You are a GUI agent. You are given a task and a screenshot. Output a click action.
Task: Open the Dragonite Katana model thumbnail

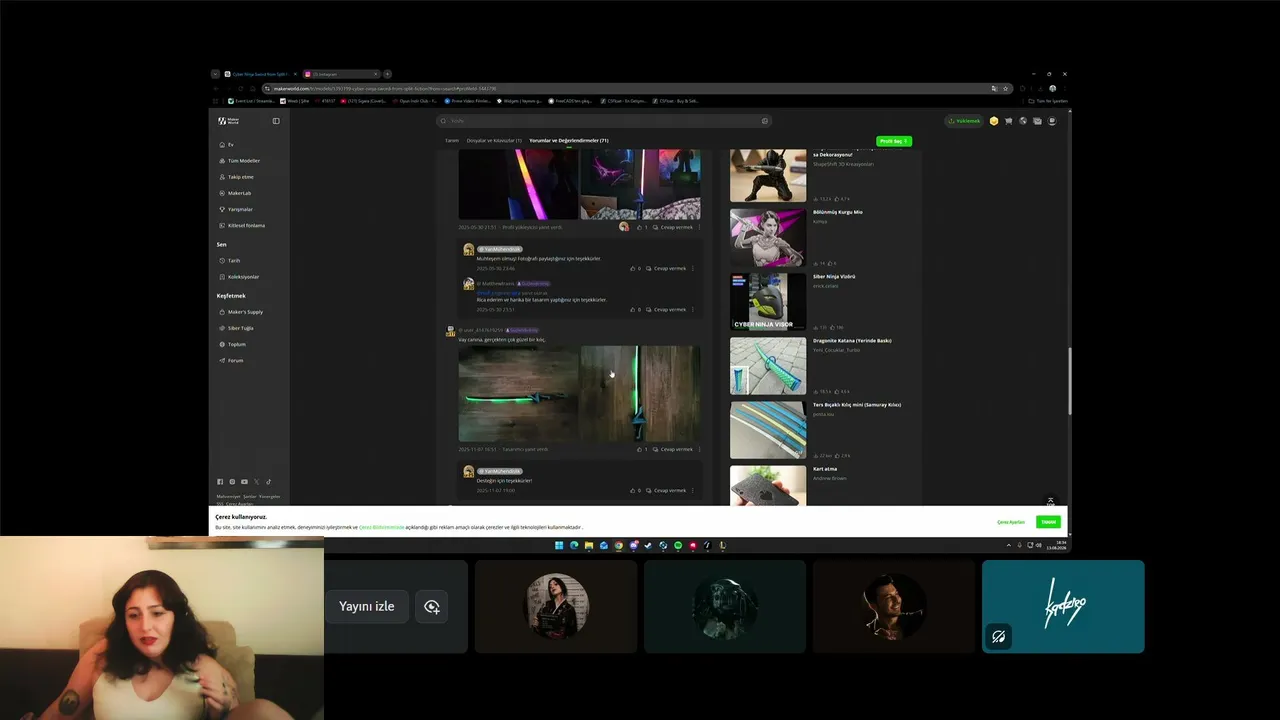coord(768,366)
